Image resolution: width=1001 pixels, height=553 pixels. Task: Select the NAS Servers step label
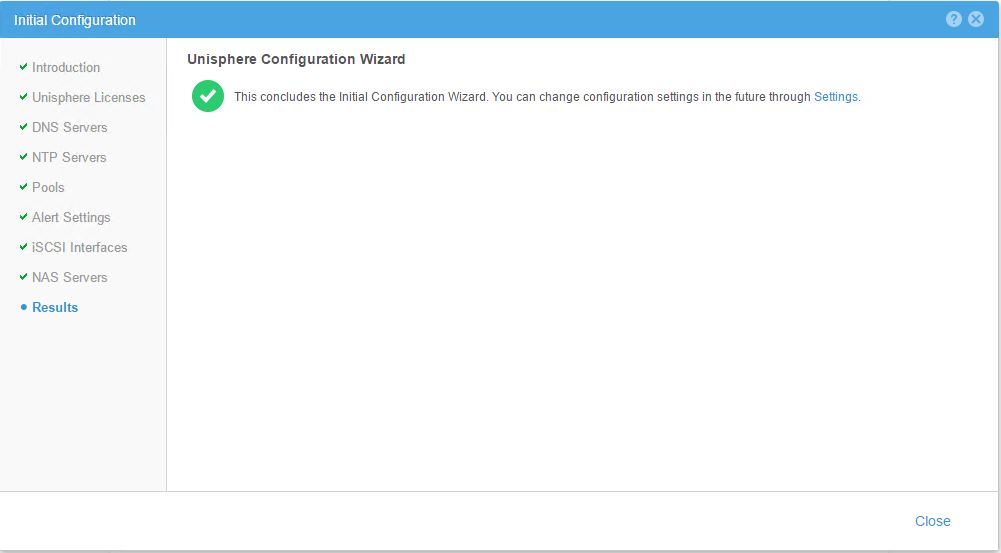click(x=69, y=277)
